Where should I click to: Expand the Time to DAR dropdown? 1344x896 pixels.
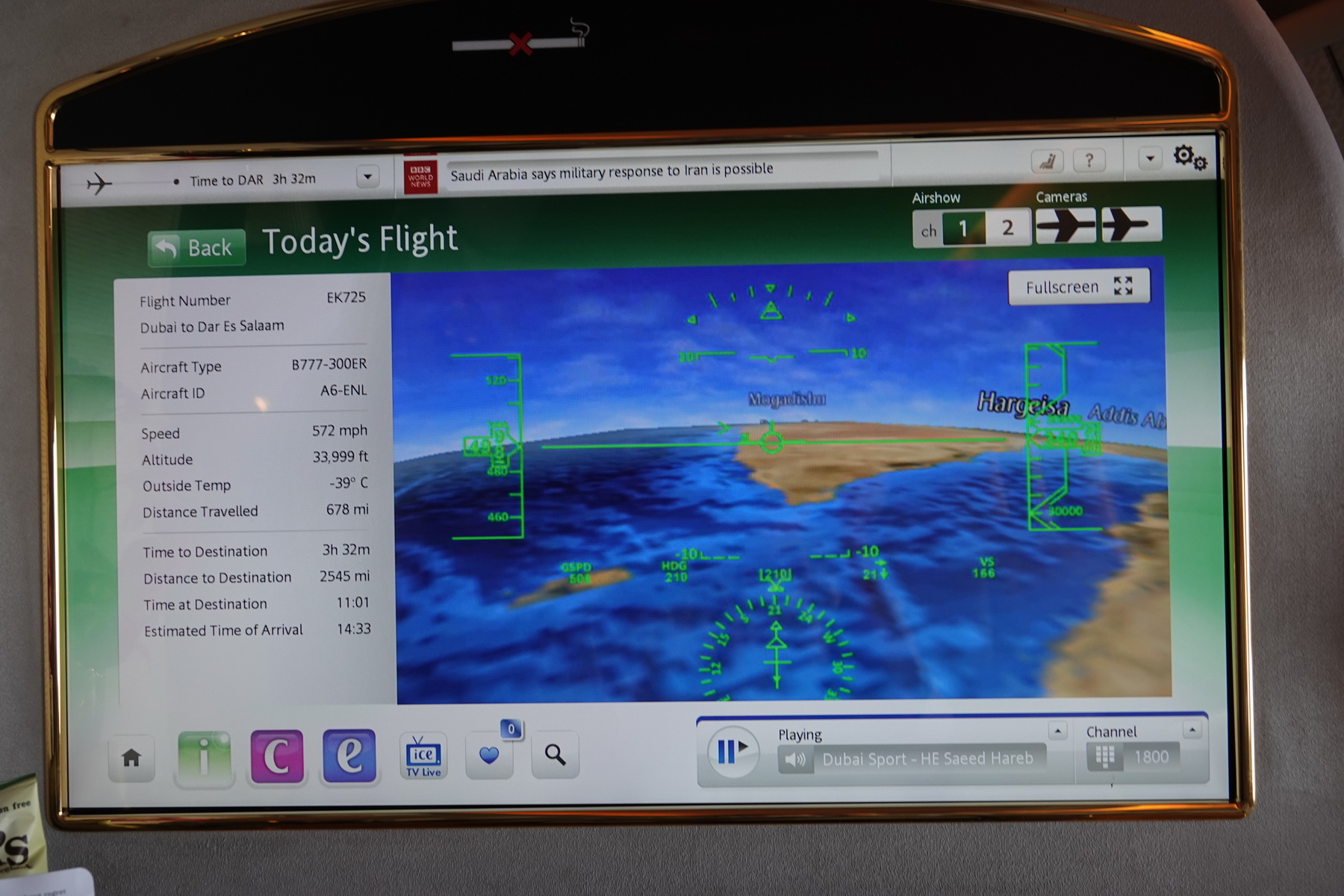367,177
